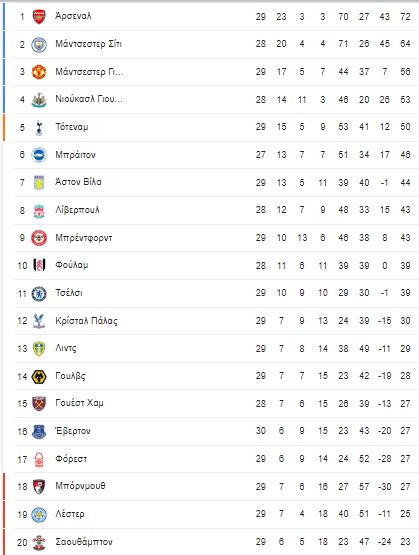This screenshot has width=419, height=555.
Task: Open the Άρσεναλ team link
Action: [73, 16]
